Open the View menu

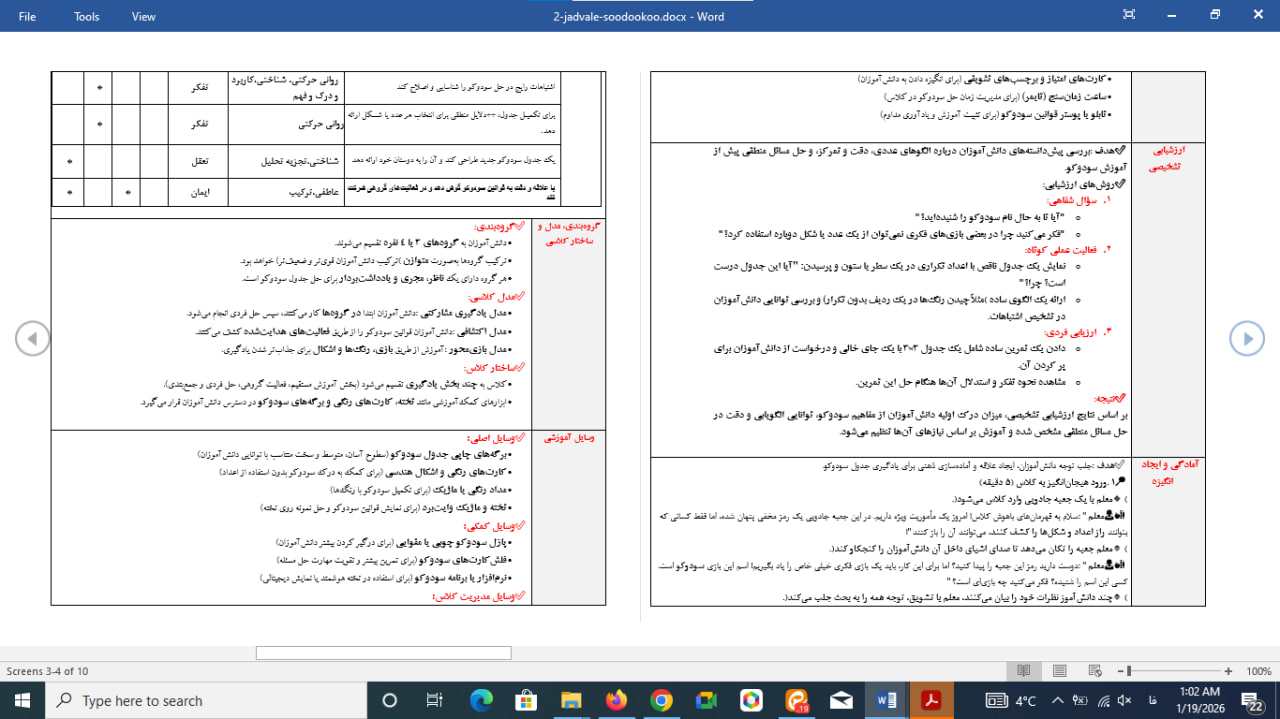[144, 16]
